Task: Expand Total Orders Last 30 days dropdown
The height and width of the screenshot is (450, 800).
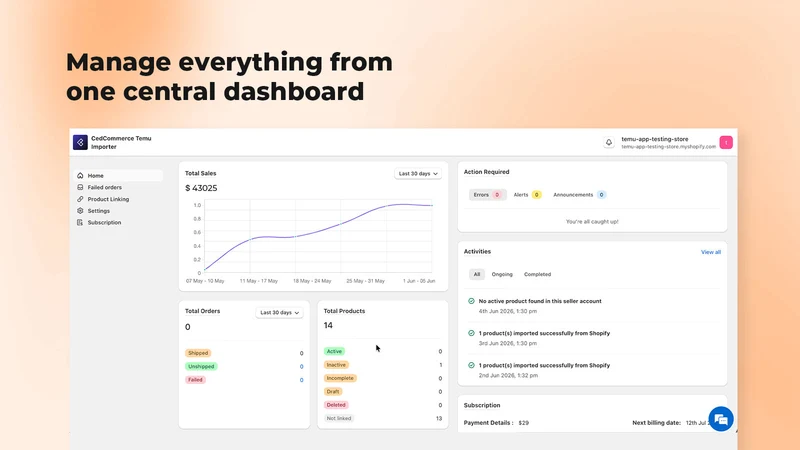Action: (279, 312)
